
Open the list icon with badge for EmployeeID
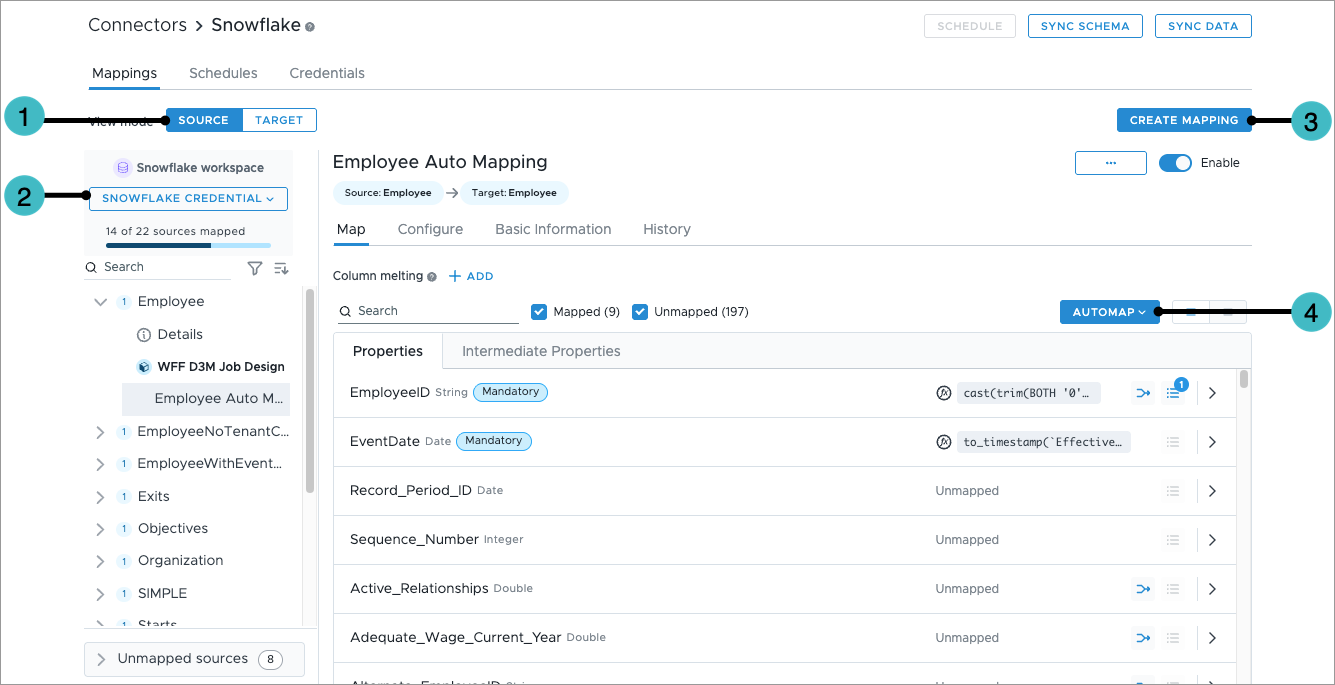click(x=1174, y=393)
